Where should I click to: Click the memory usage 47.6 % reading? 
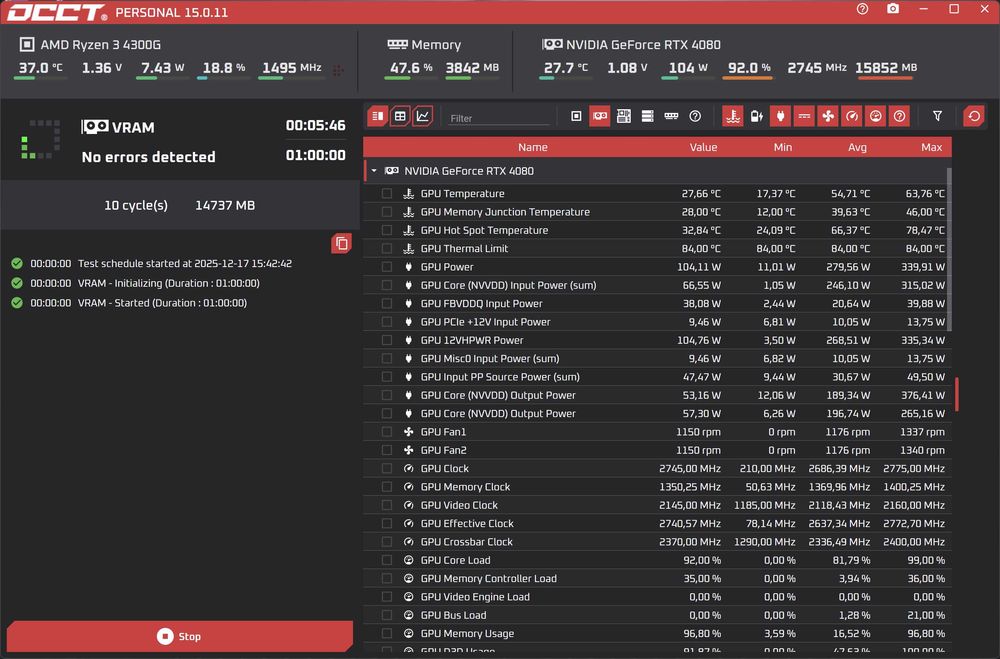(x=411, y=68)
